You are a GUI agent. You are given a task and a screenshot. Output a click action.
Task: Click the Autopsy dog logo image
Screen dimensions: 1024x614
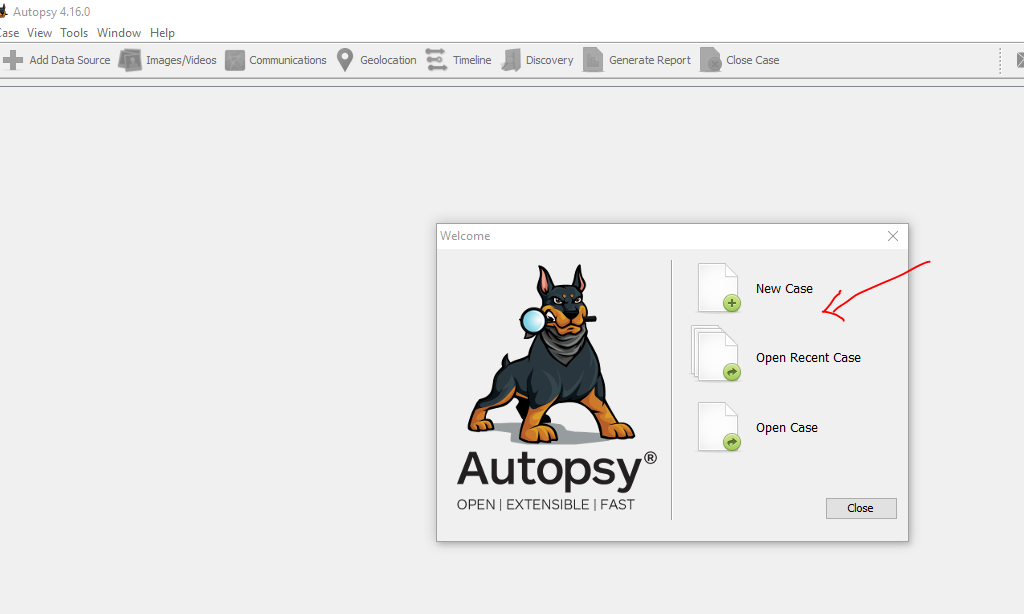551,355
